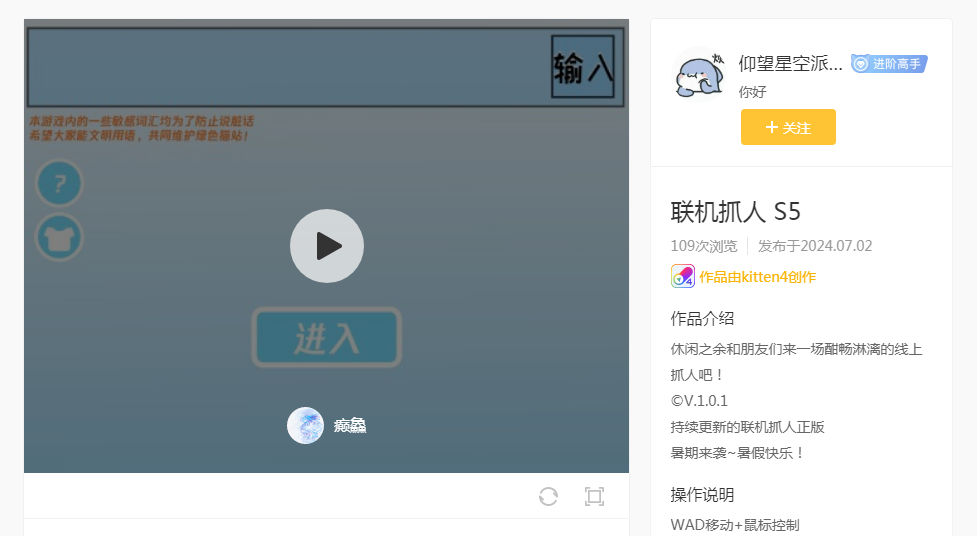
Task: Click the WAD移动+鼠标控制 instruction text
Action: 735,525
